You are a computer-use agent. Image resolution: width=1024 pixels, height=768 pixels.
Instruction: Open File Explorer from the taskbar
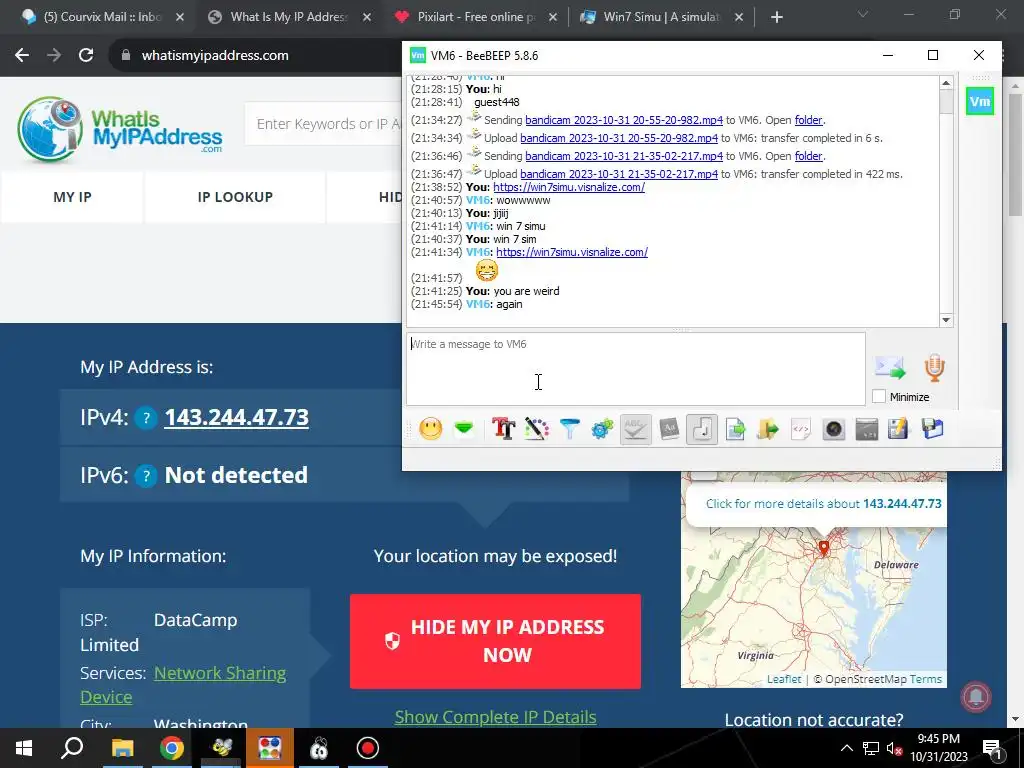tap(122, 748)
